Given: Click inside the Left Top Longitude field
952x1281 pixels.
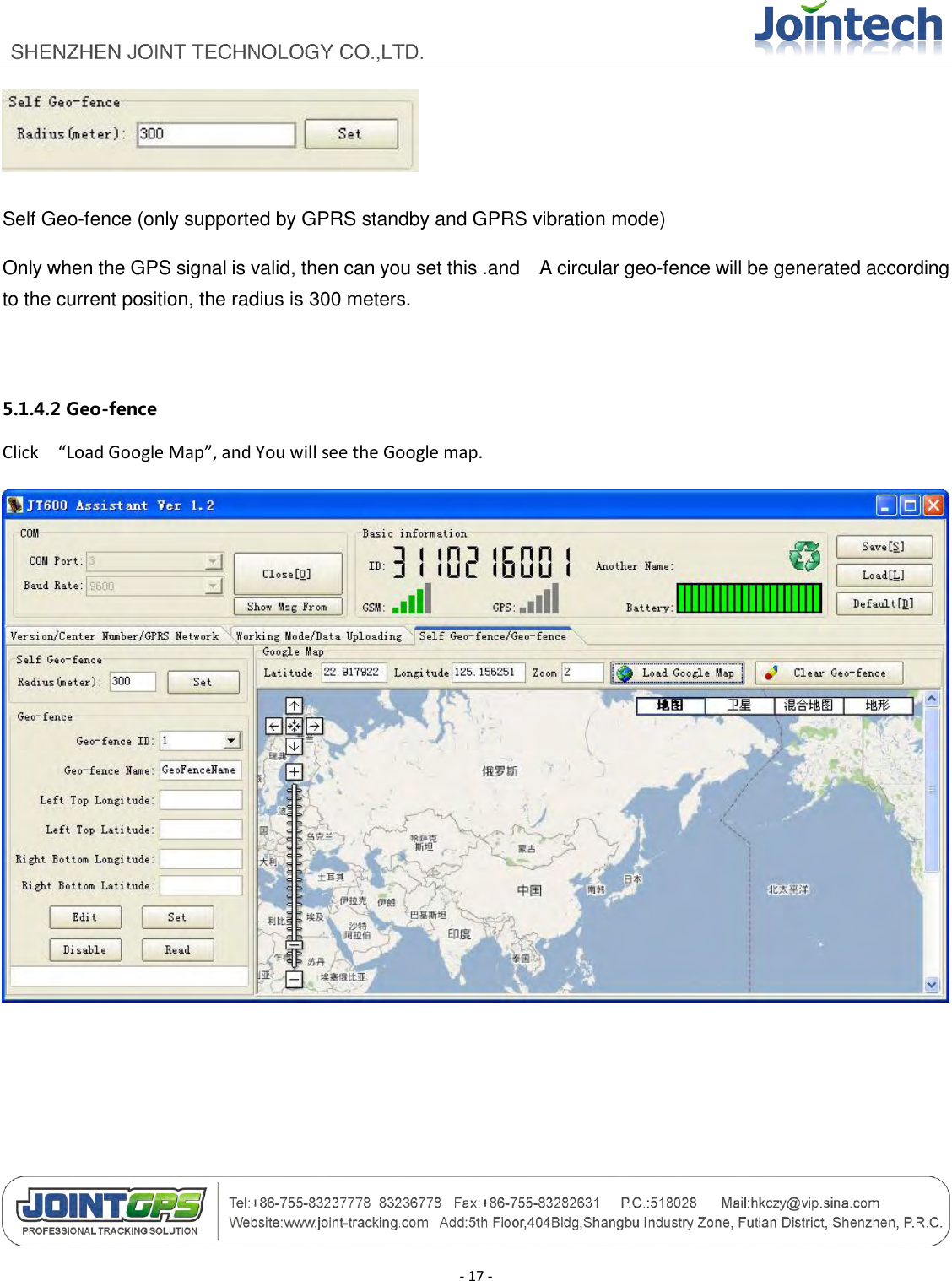Looking at the screenshot, I should pyautogui.click(x=200, y=799).
